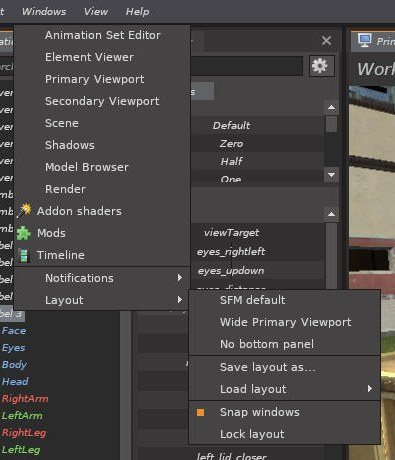Close the panel with the X icon
Screen dimensions: 395x460
tap(326, 41)
